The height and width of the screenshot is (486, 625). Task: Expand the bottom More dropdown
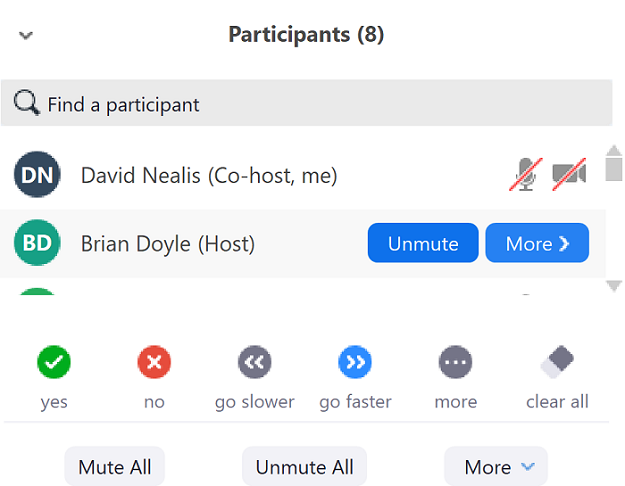tap(496, 466)
